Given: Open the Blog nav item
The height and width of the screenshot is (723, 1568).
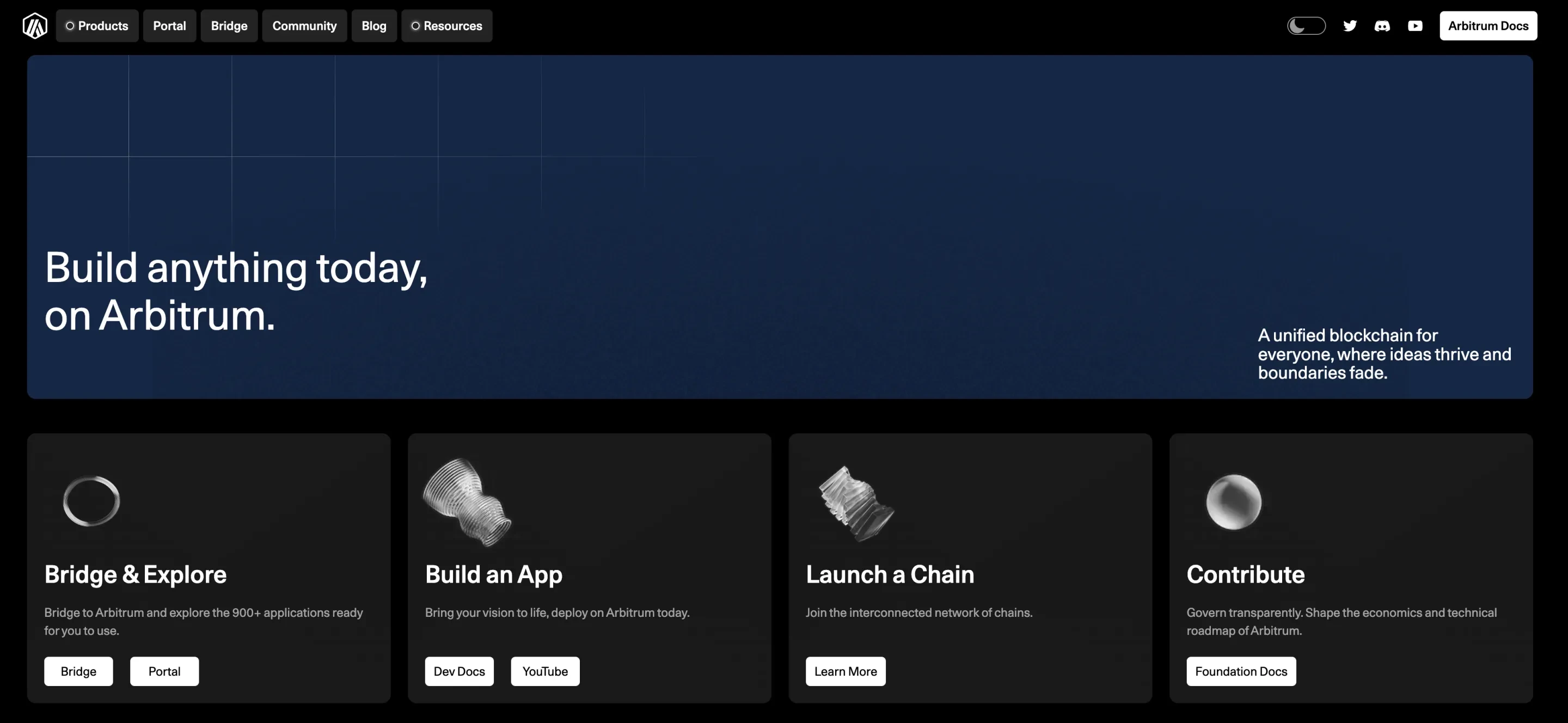Looking at the screenshot, I should coord(373,26).
